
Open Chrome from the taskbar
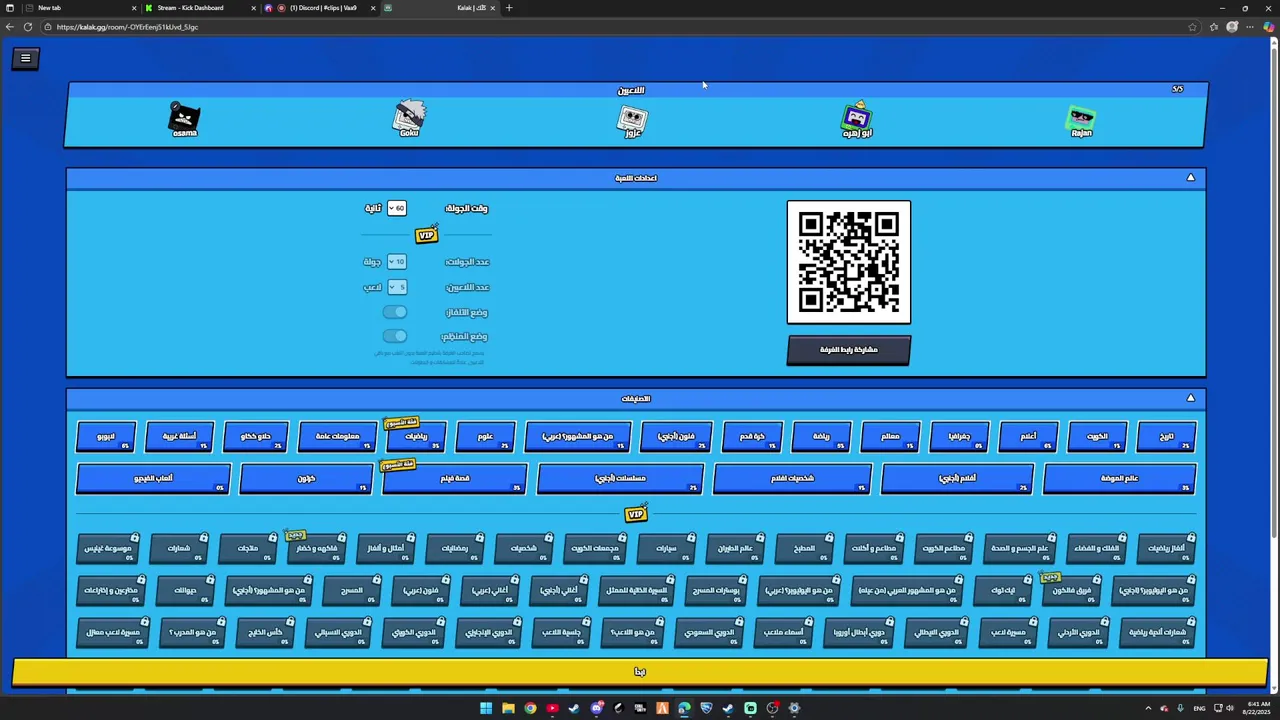click(530, 708)
